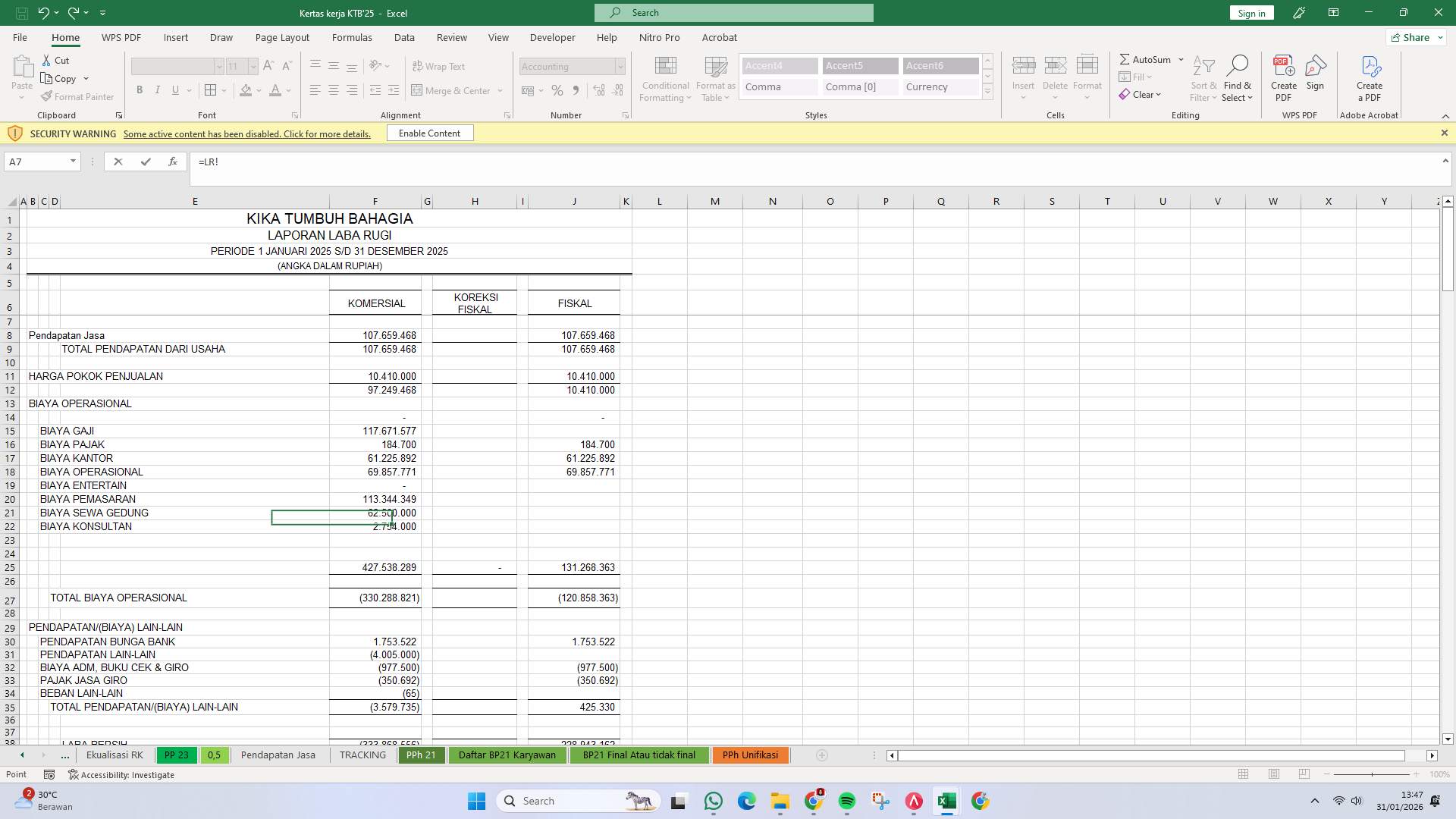The width and height of the screenshot is (1456, 819).
Task: Select the AutoSum icon
Action: coord(1144,58)
